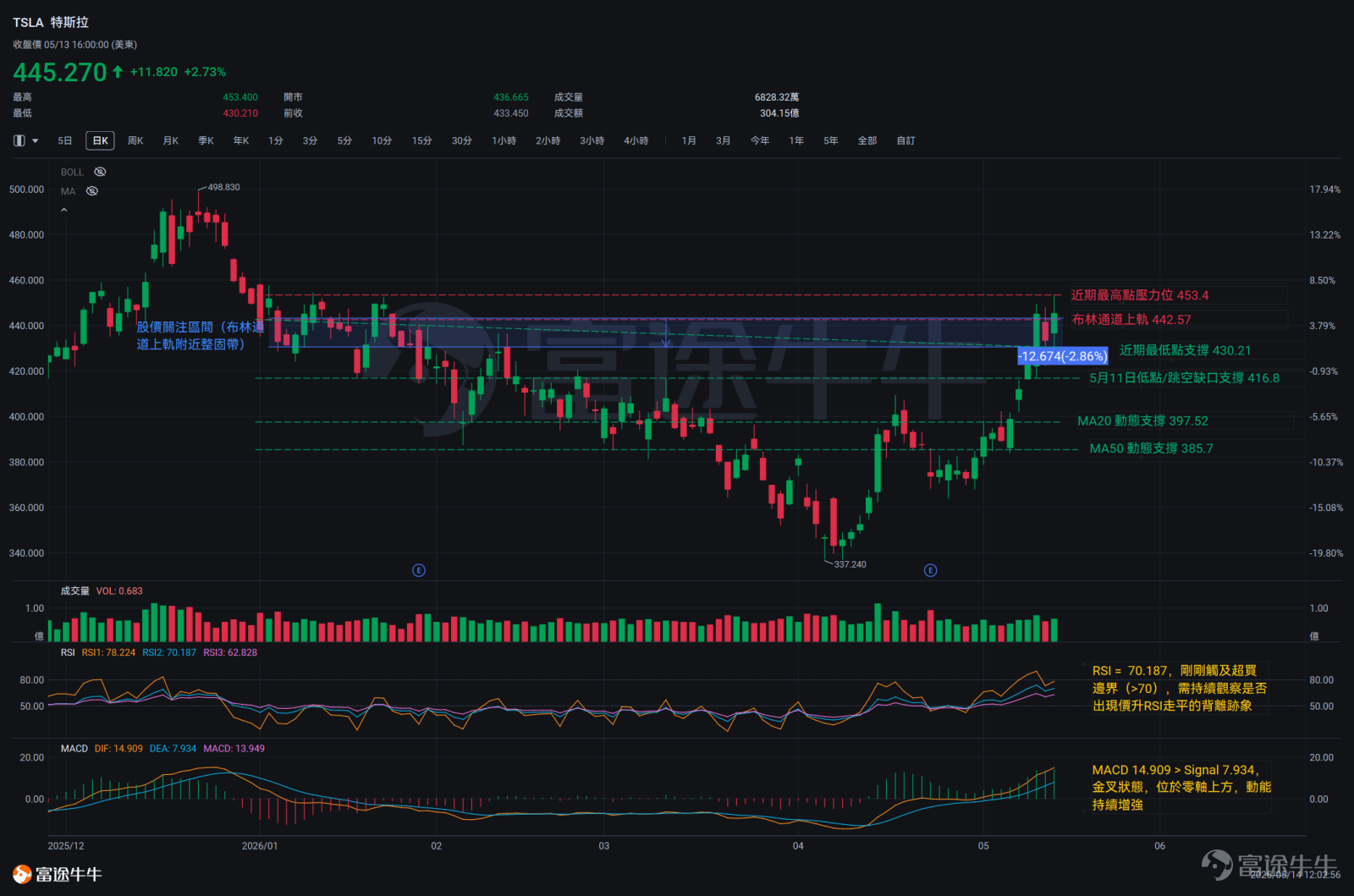Screen dimensions: 1354x896
Task: Click the 近期最低點支撐 430.21 label
Action: click(x=1185, y=350)
